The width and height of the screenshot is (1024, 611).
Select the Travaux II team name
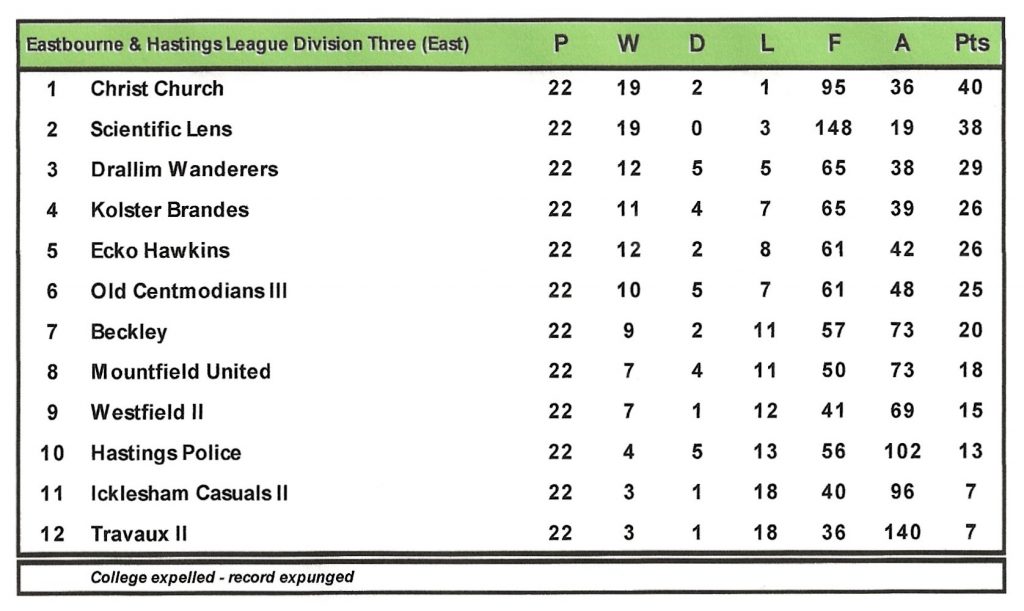click(x=138, y=534)
